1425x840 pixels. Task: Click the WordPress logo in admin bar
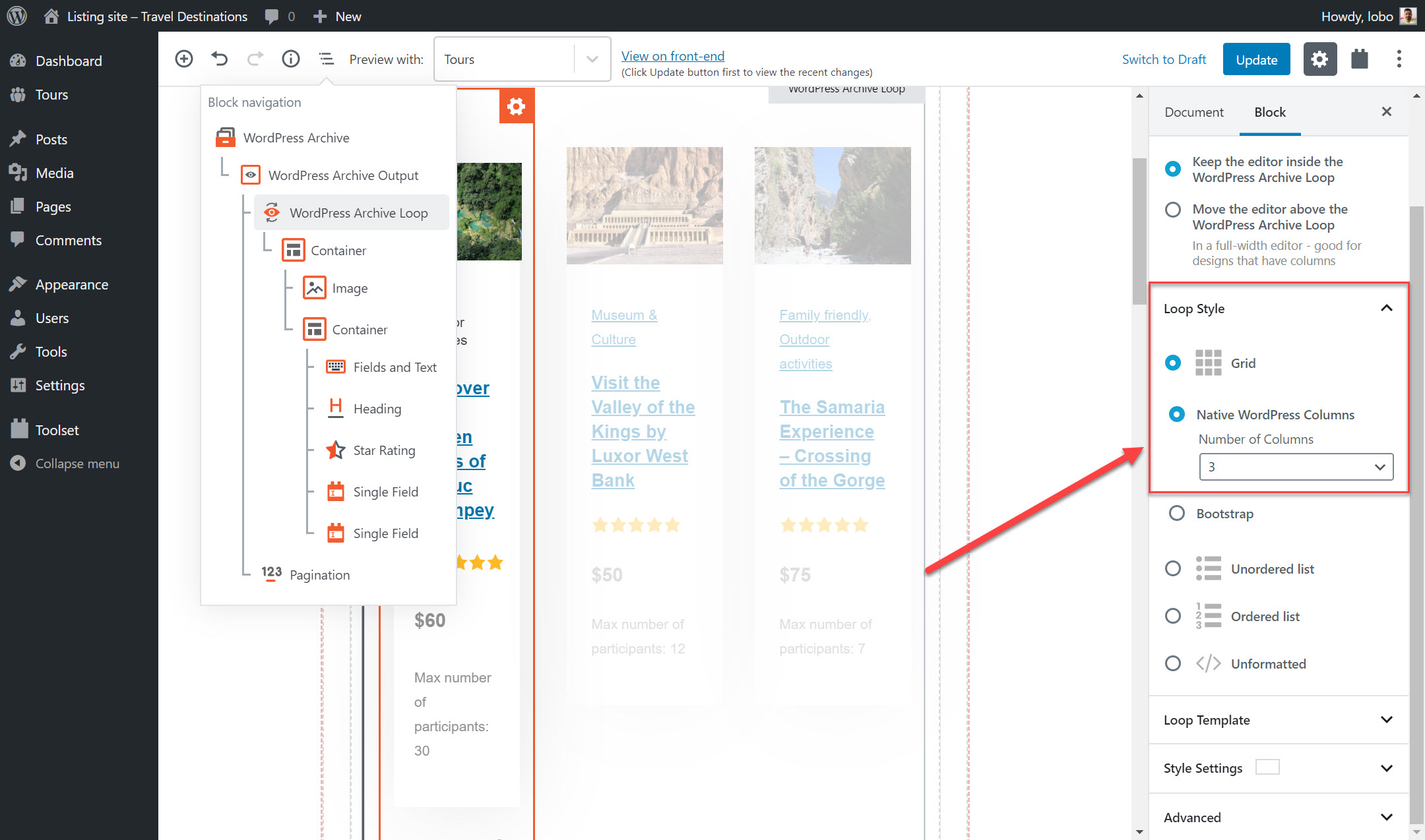(16, 16)
